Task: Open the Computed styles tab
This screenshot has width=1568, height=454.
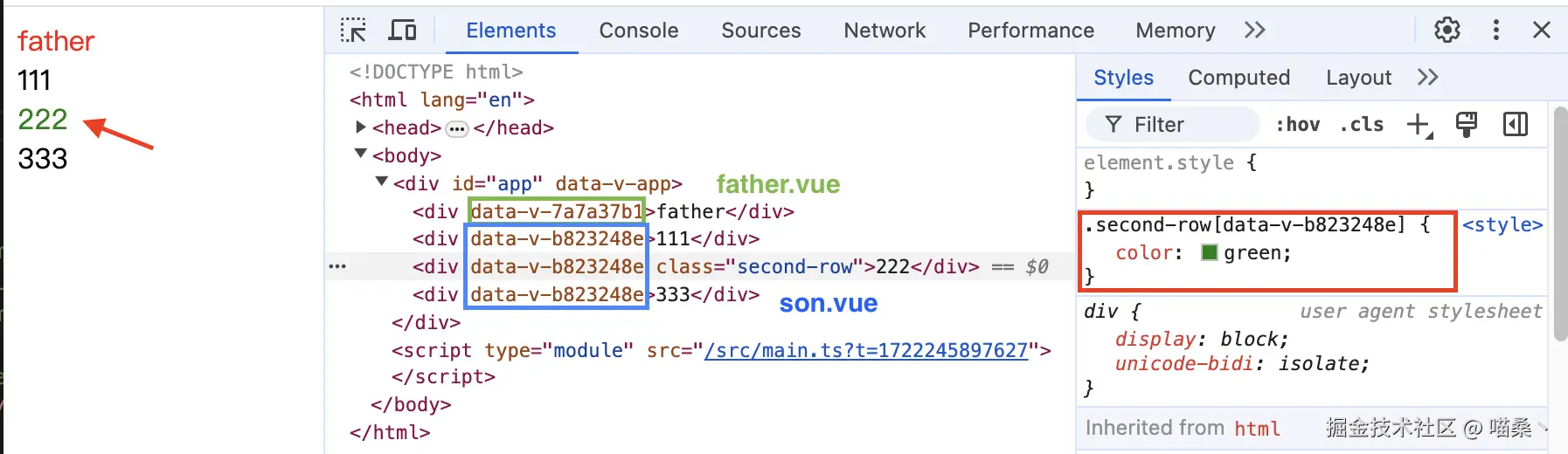Action: (x=1238, y=78)
